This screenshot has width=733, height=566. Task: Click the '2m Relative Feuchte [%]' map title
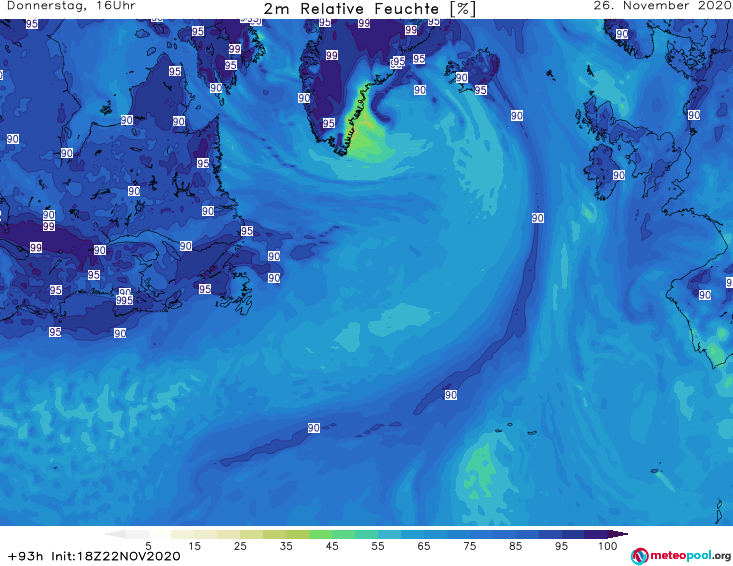coord(369,9)
